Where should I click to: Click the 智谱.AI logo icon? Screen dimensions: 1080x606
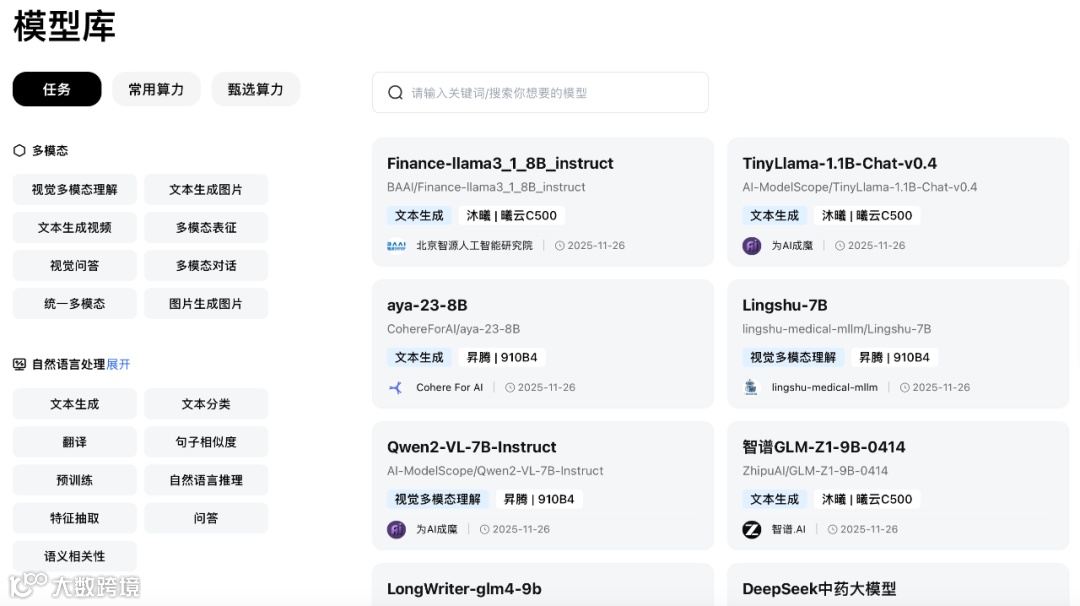[x=751, y=529]
